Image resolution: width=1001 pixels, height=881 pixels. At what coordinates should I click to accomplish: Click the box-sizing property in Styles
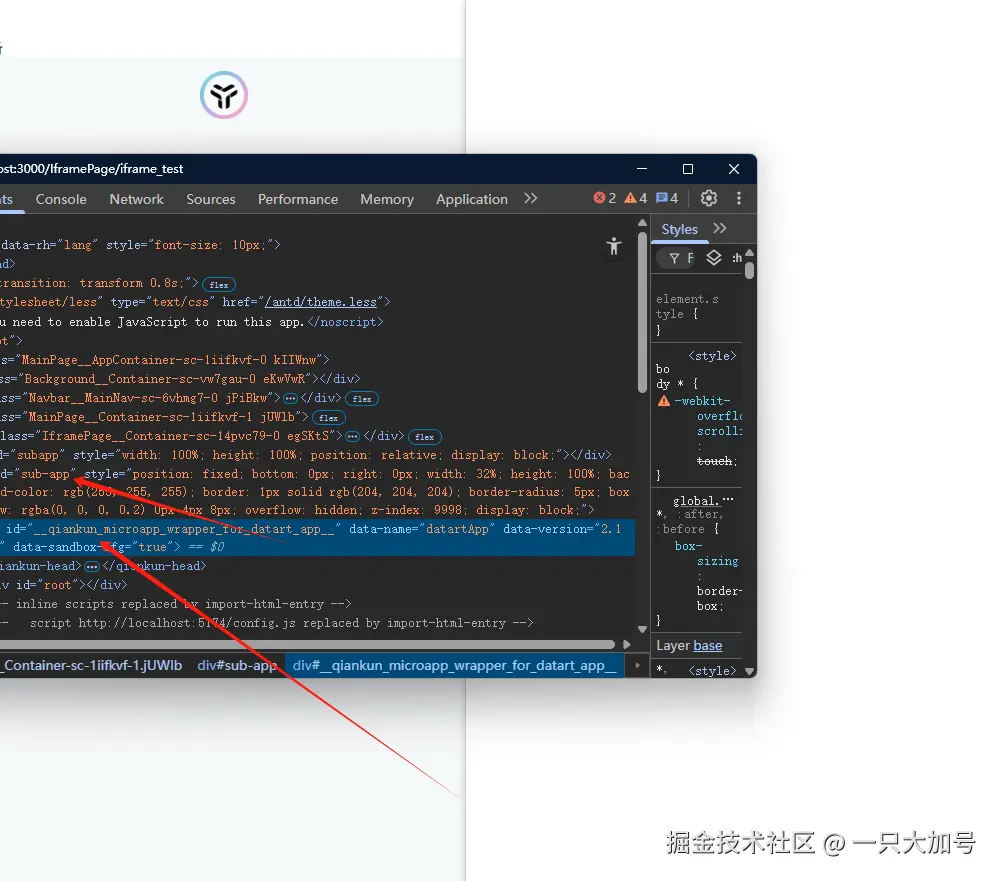[x=706, y=553]
